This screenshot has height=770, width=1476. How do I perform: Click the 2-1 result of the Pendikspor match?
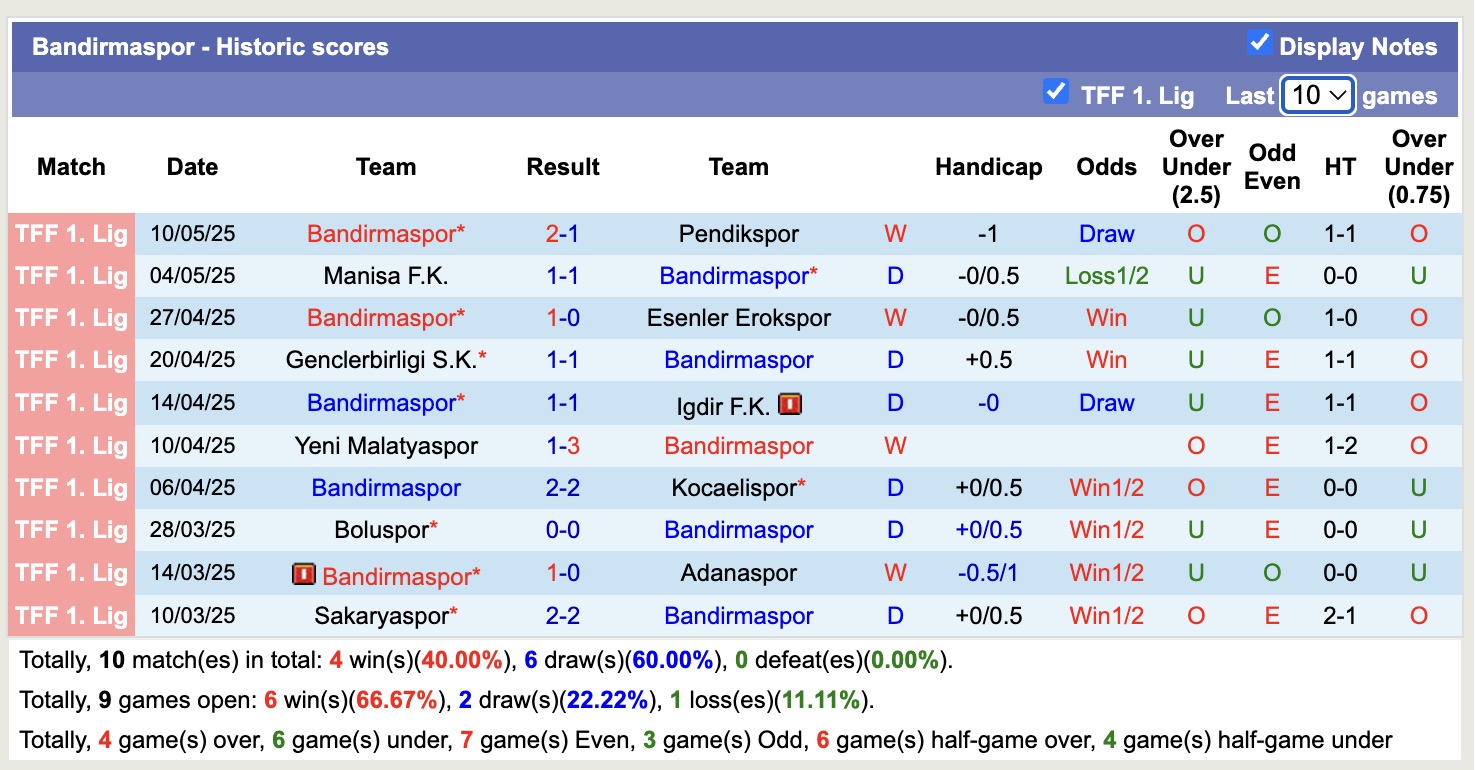[x=563, y=233]
